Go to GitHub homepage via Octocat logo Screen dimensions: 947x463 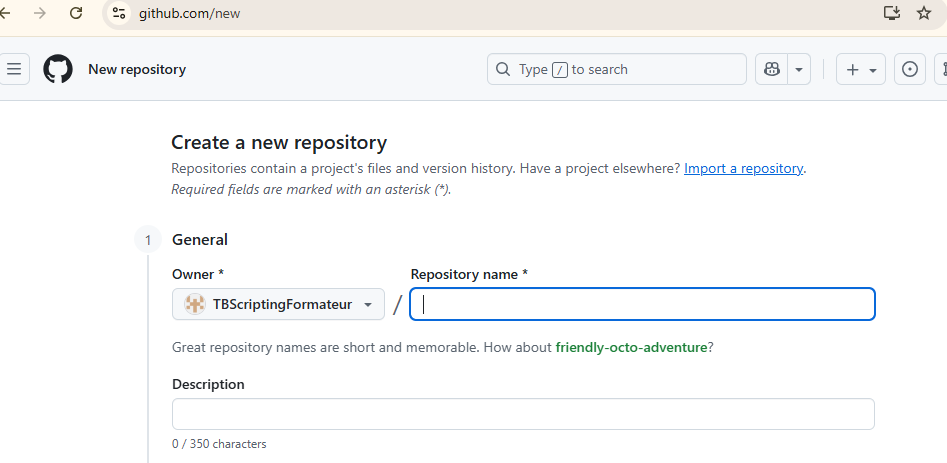point(58,69)
